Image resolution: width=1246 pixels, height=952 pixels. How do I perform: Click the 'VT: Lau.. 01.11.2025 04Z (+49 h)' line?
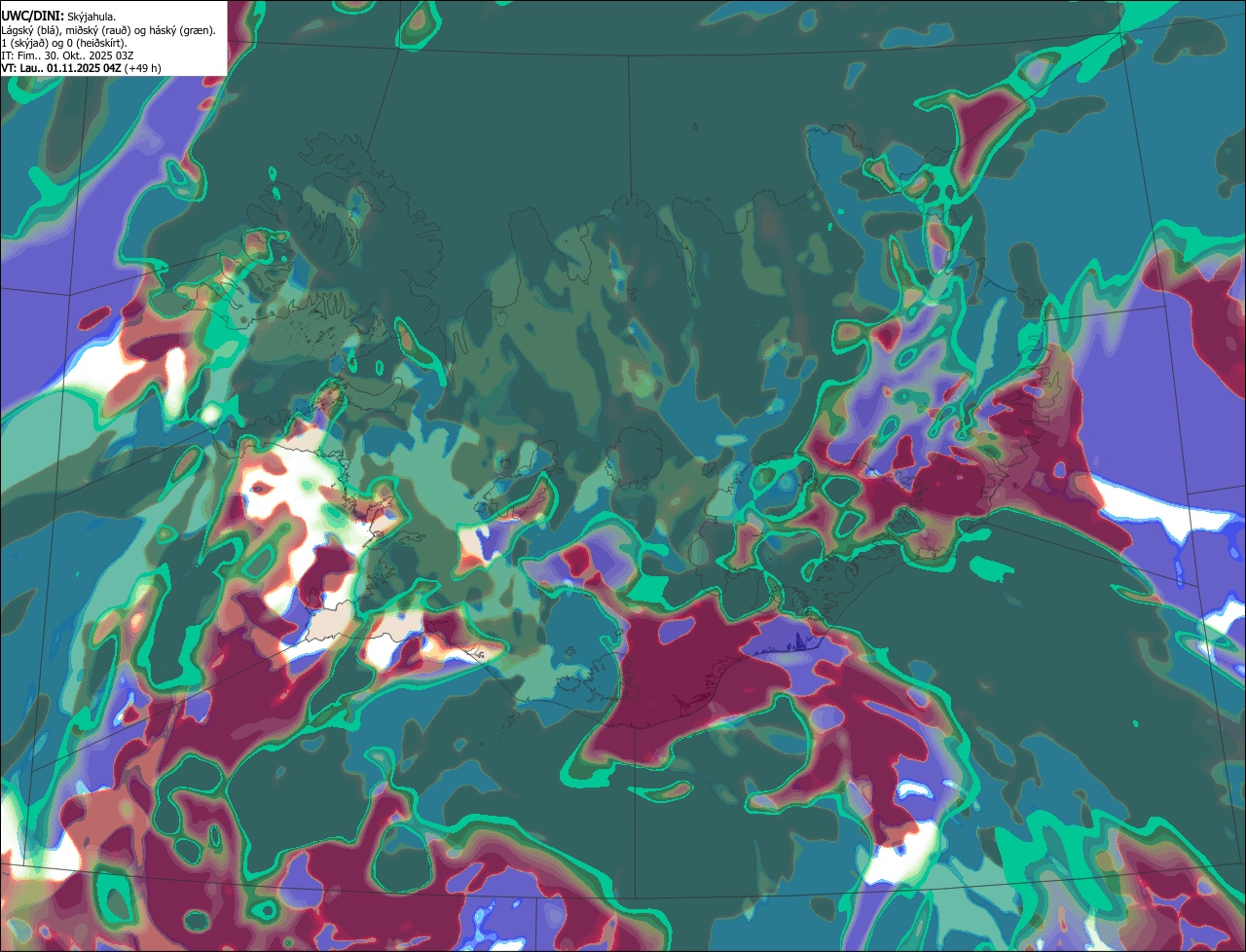[82, 68]
